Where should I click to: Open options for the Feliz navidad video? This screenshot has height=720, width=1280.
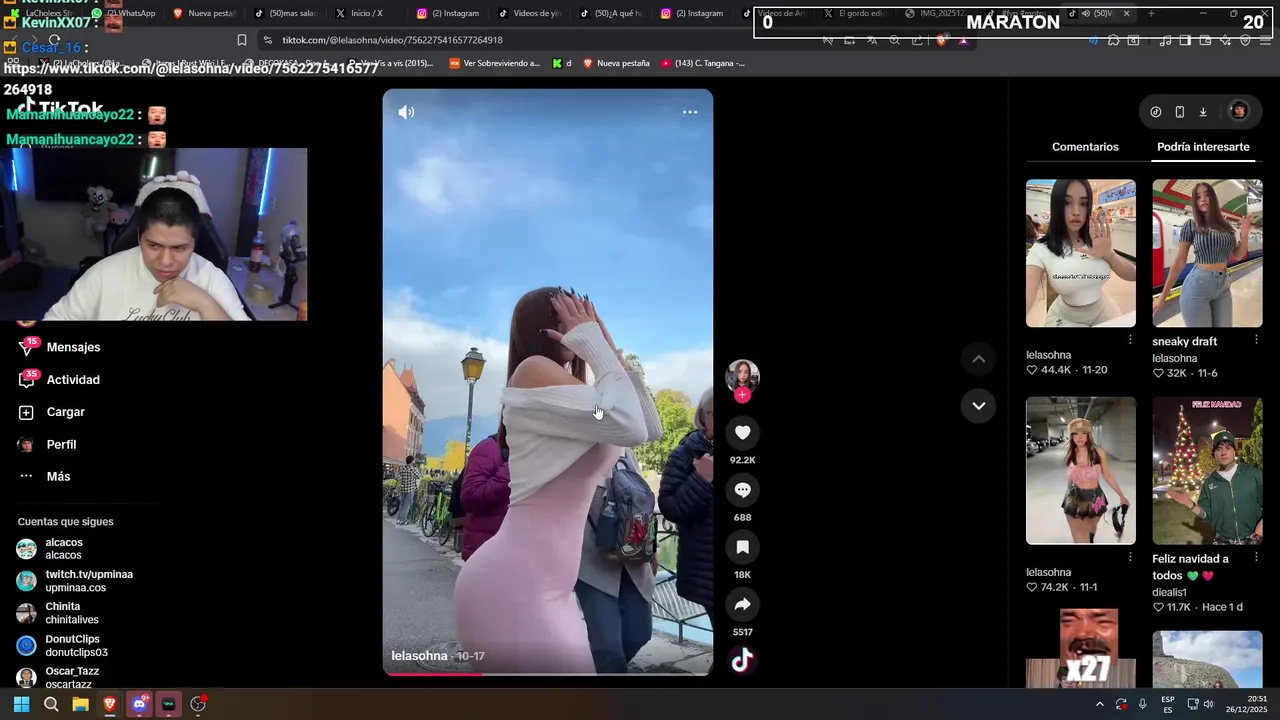(1257, 557)
